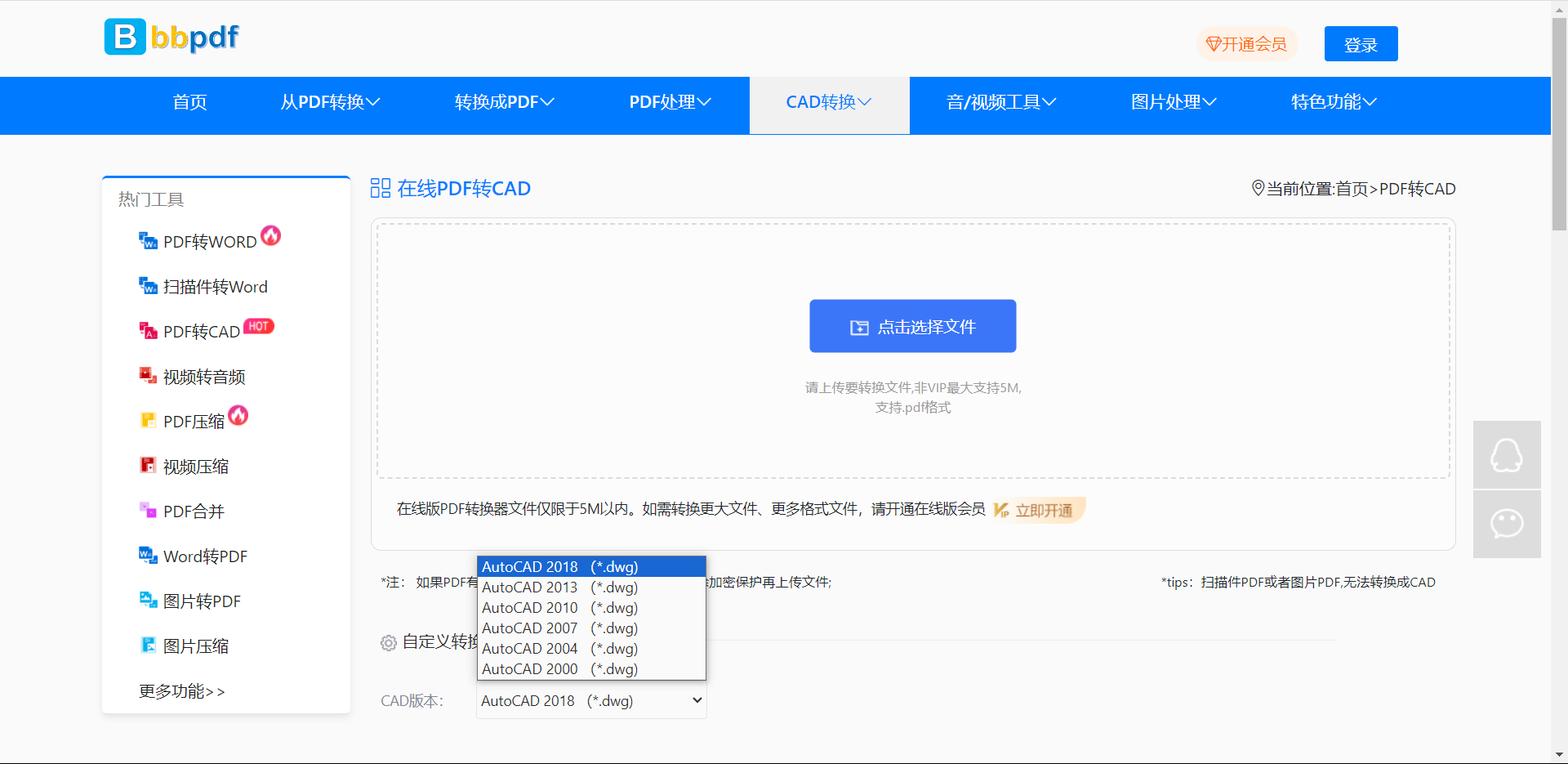The image size is (1568, 764).
Task: Click the HOT badge beside PDF转CAD
Action: tap(259, 326)
